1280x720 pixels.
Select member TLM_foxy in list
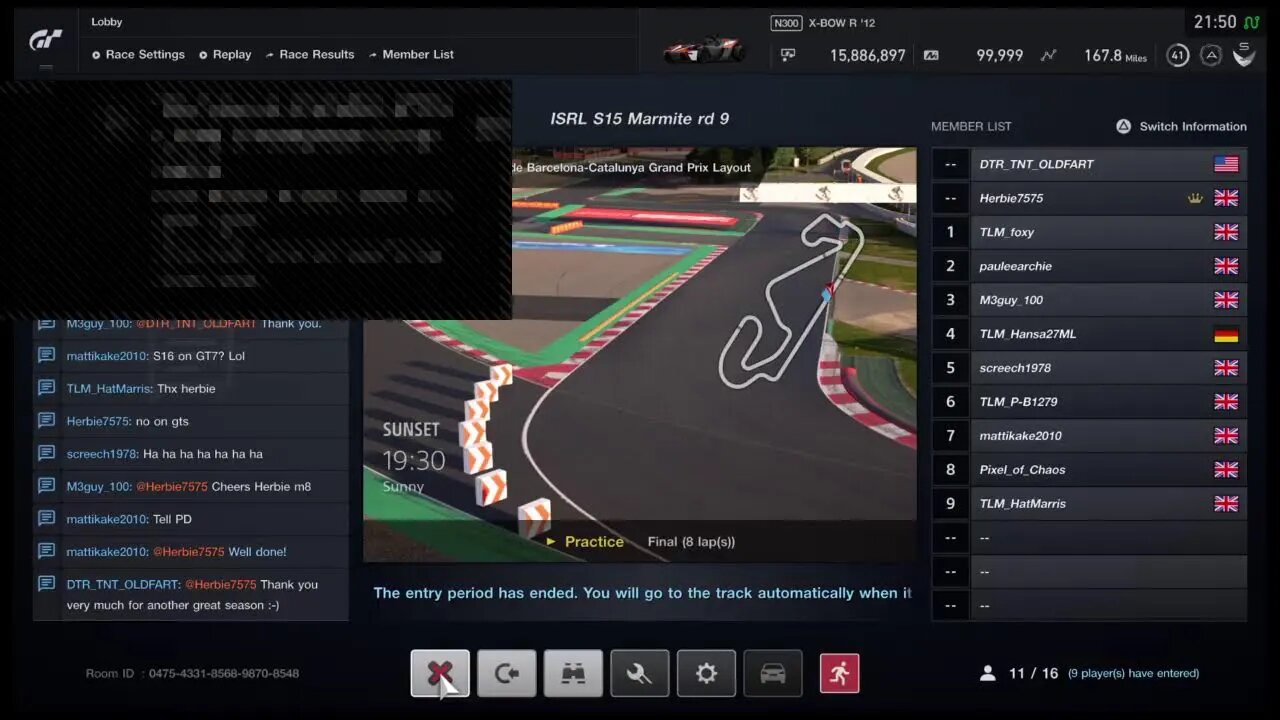coord(1089,232)
